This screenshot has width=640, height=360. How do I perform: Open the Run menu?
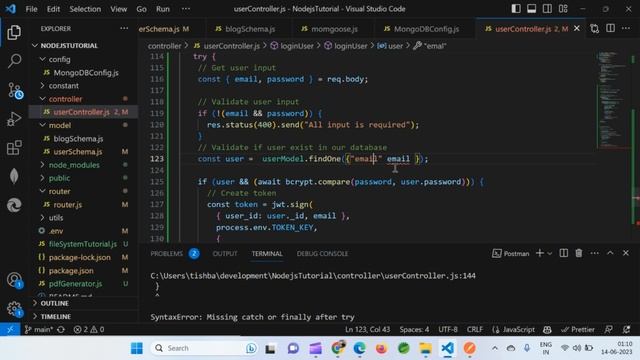pyautogui.click(x=162, y=9)
